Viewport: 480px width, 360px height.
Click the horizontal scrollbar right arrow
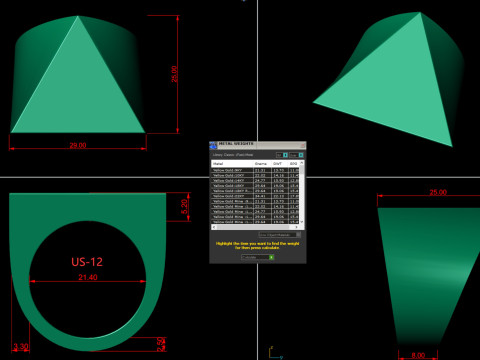296,227
